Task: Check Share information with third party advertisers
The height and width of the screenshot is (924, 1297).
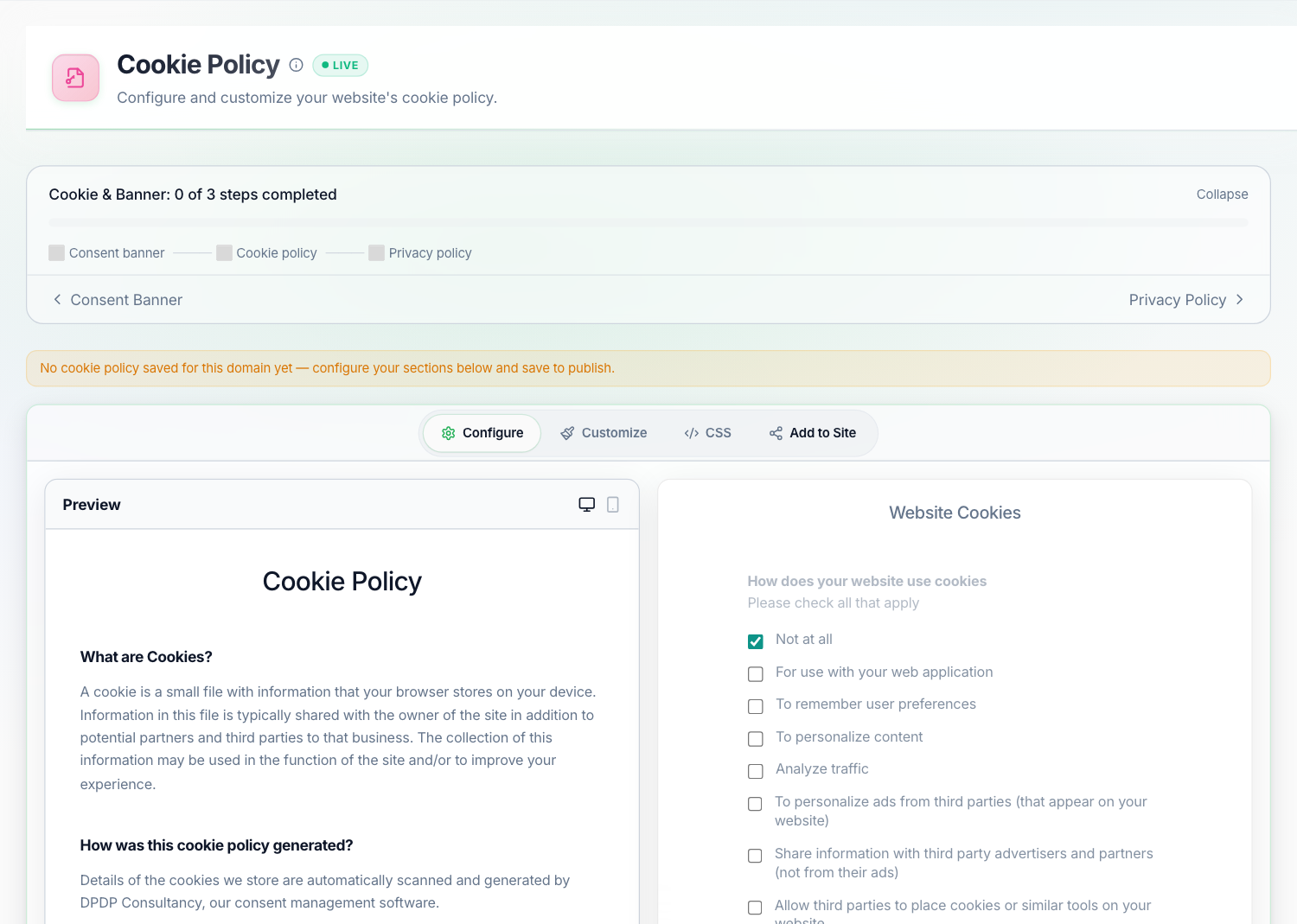Action: pos(755,856)
